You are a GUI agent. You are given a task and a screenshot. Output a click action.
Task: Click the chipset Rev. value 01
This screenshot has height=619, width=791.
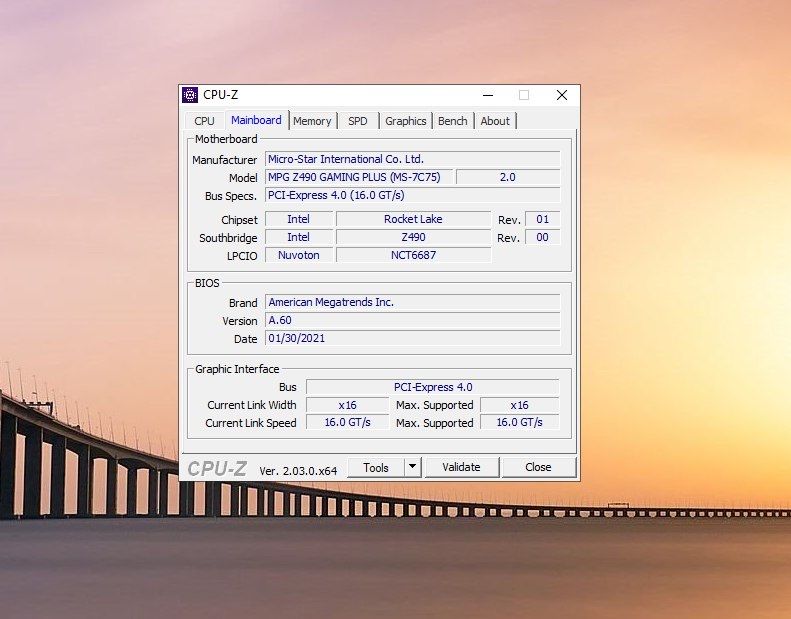coord(542,219)
